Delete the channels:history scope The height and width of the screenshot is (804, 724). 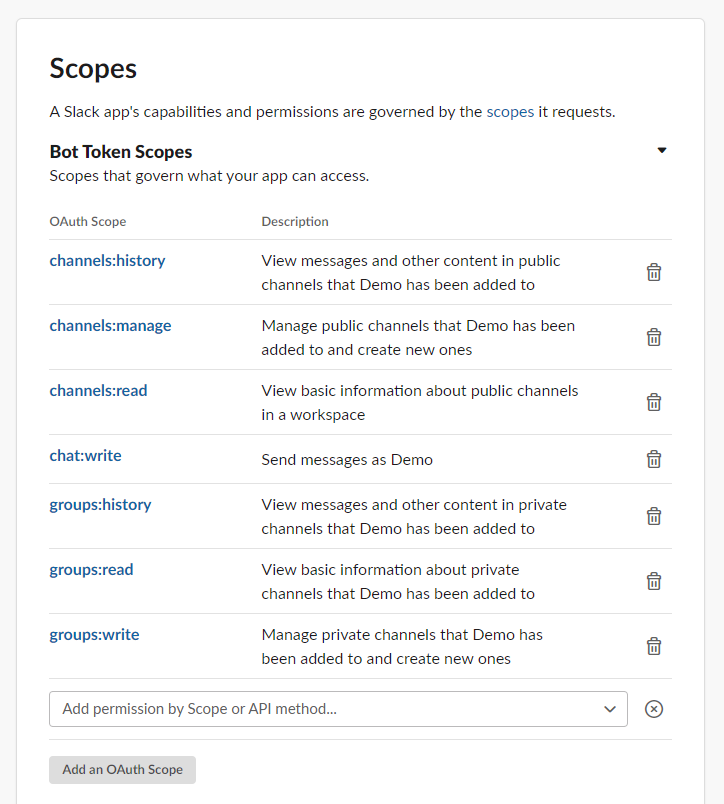[x=654, y=272]
